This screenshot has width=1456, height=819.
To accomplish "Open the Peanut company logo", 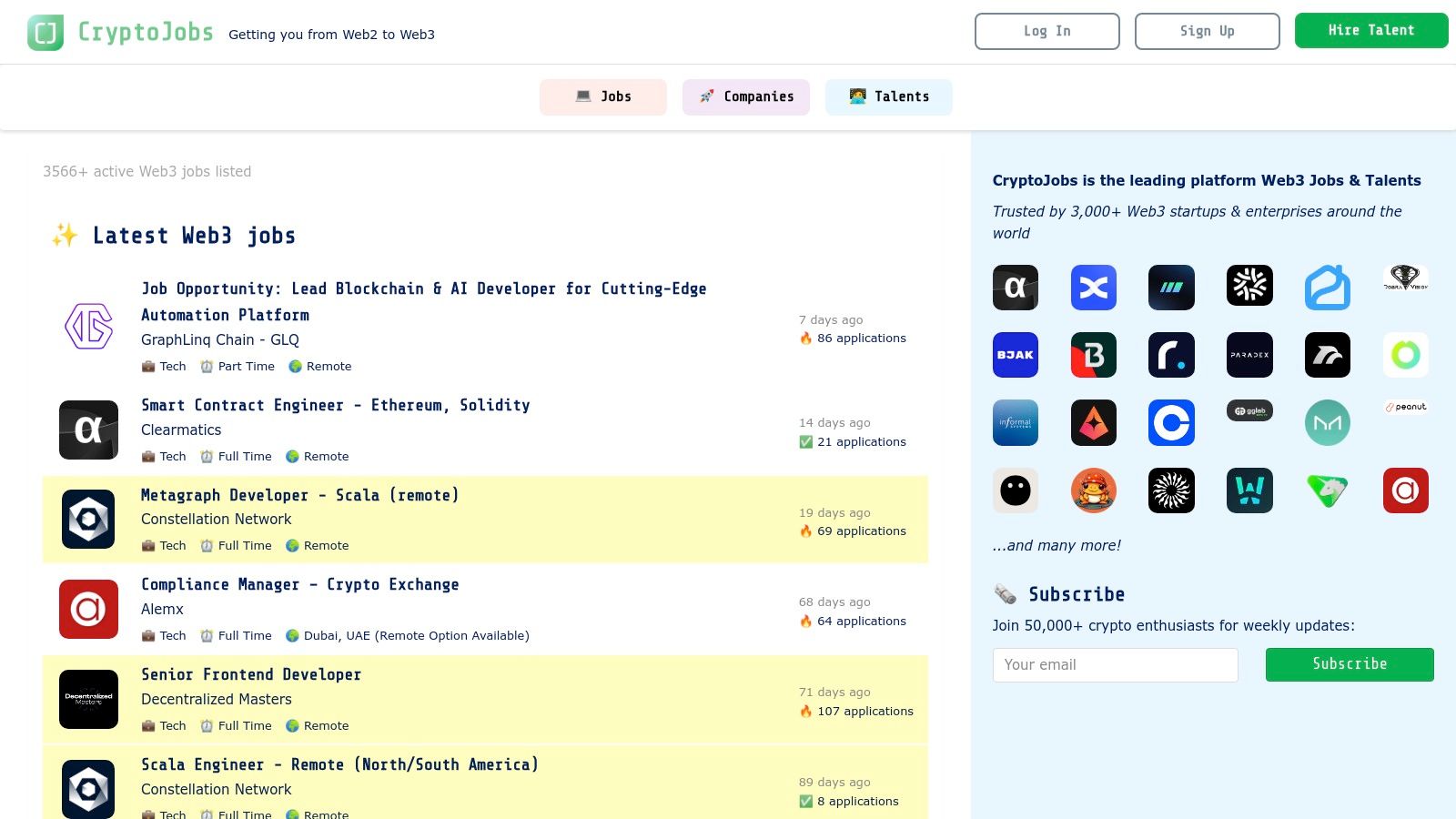I will pyautogui.click(x=1406, y=407).
